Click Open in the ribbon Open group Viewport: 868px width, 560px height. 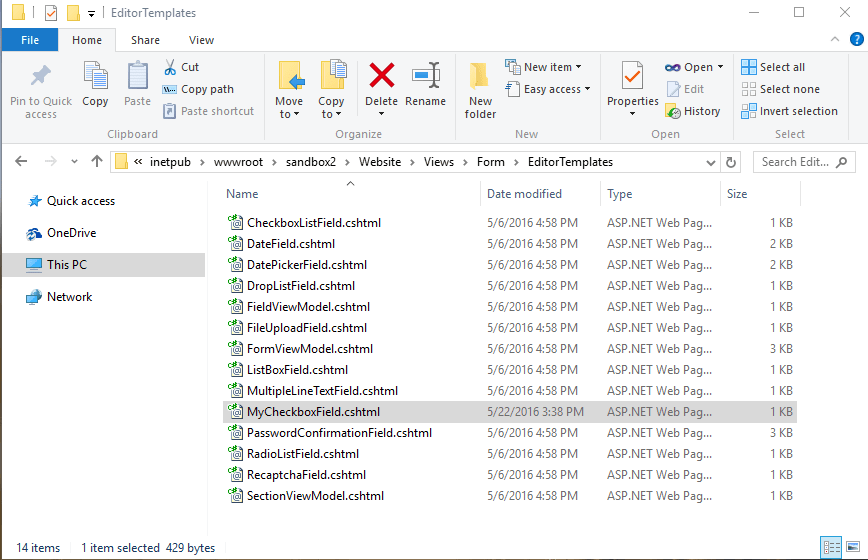point(688,67)
